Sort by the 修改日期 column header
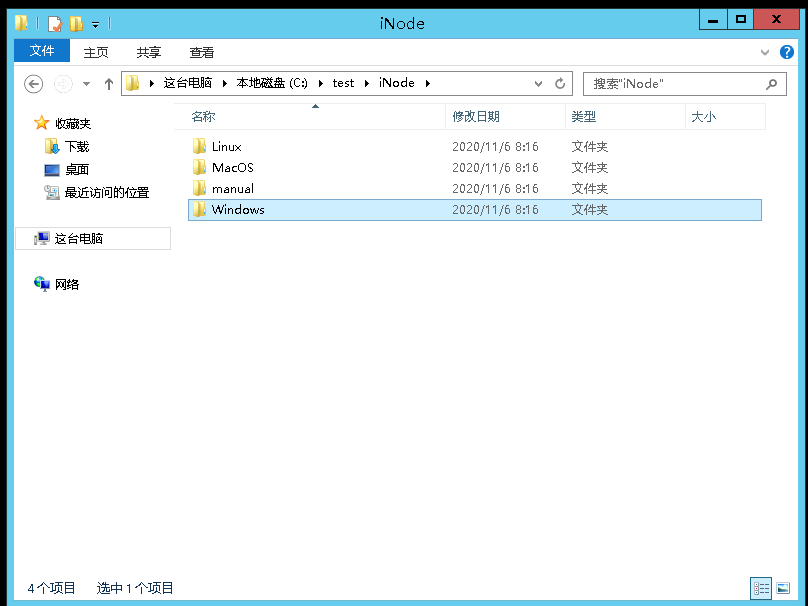 pyautogui.click(x=506, y=117)
